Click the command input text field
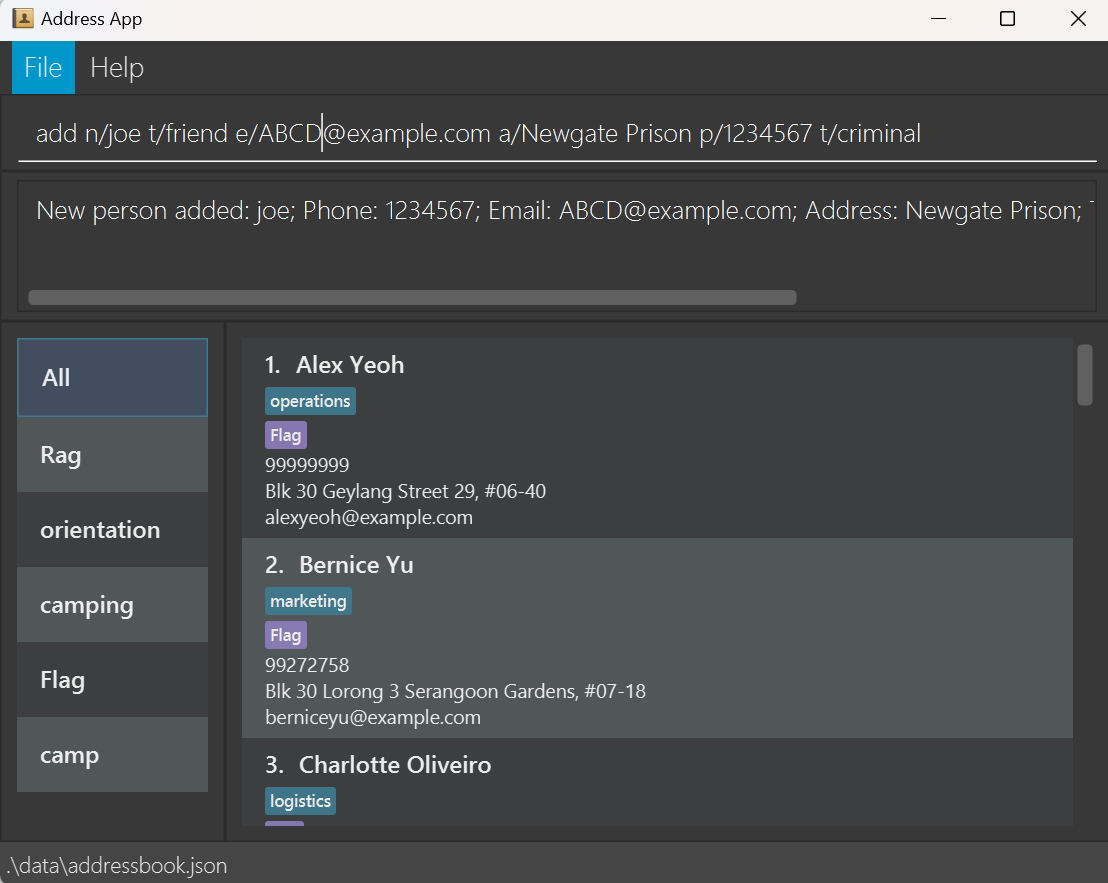The height and width of the screenshot is (883, 1108). tap(557, 134)
